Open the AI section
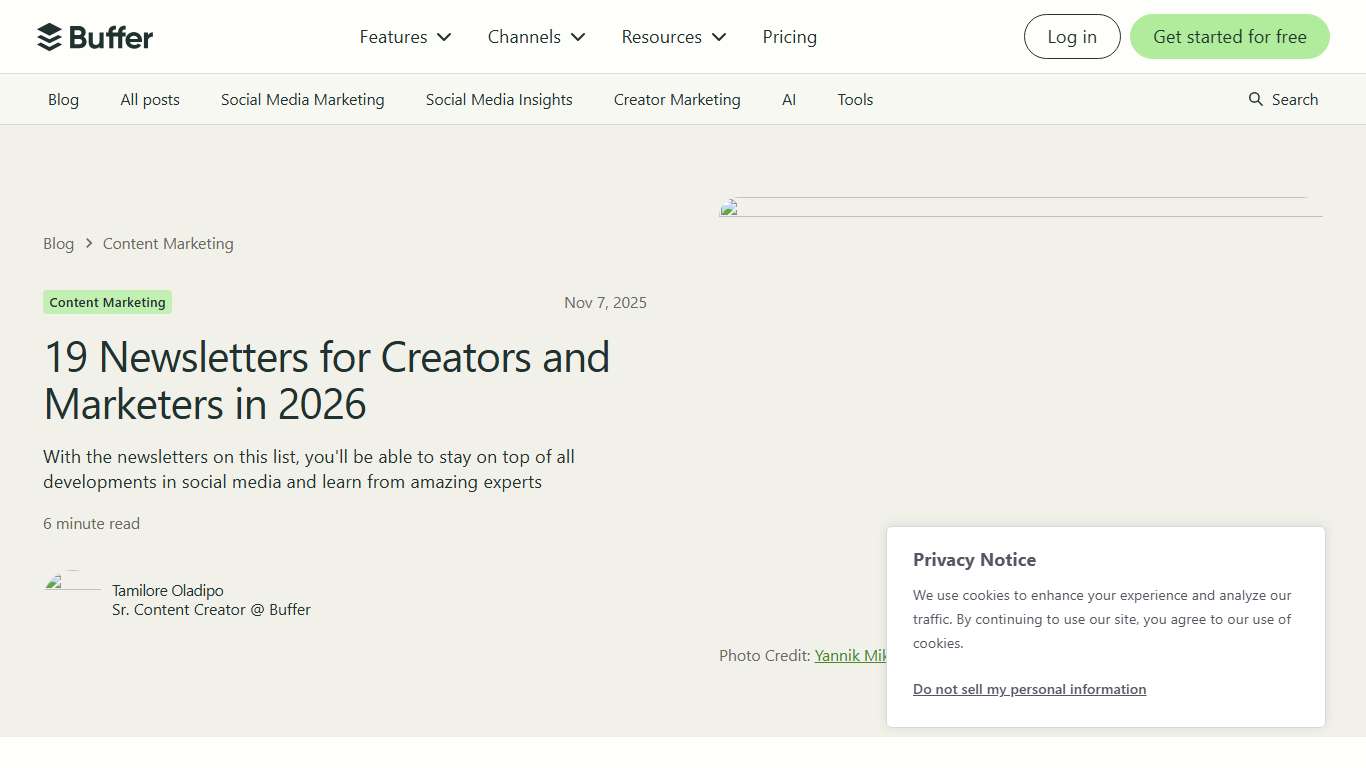Image resolution: width=1366 pixels, height=768 pixels. pos(789,99)
